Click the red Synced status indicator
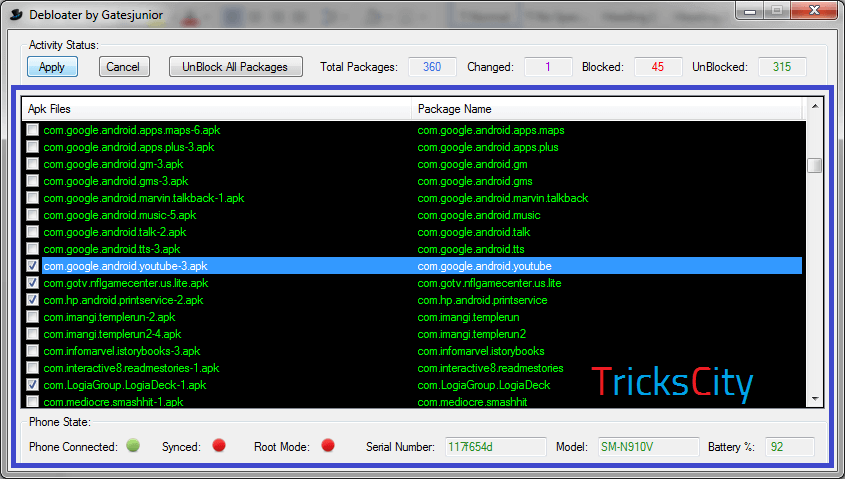845x479 pixels. 219,445
